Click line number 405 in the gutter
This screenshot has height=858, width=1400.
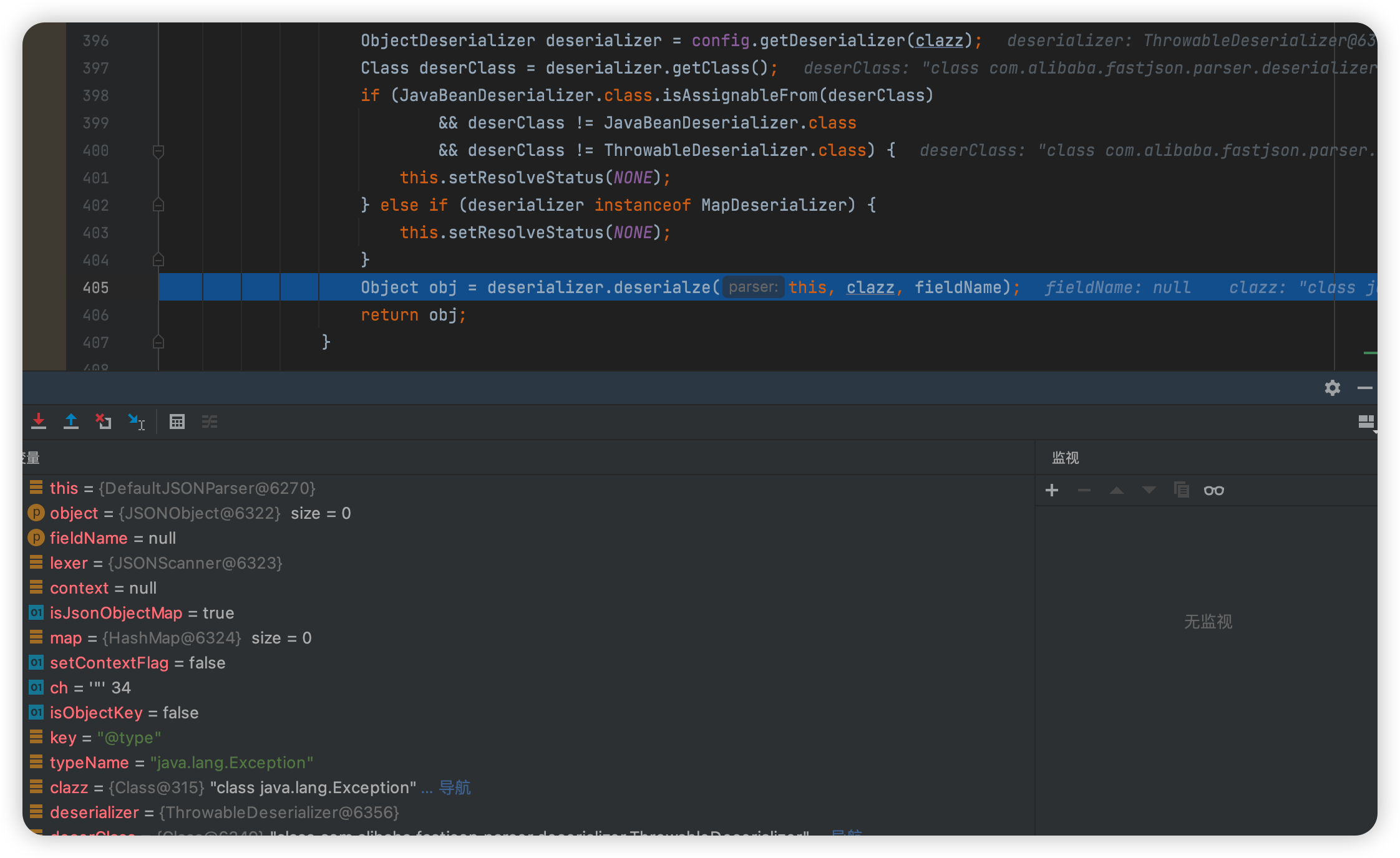click(95, 287)
